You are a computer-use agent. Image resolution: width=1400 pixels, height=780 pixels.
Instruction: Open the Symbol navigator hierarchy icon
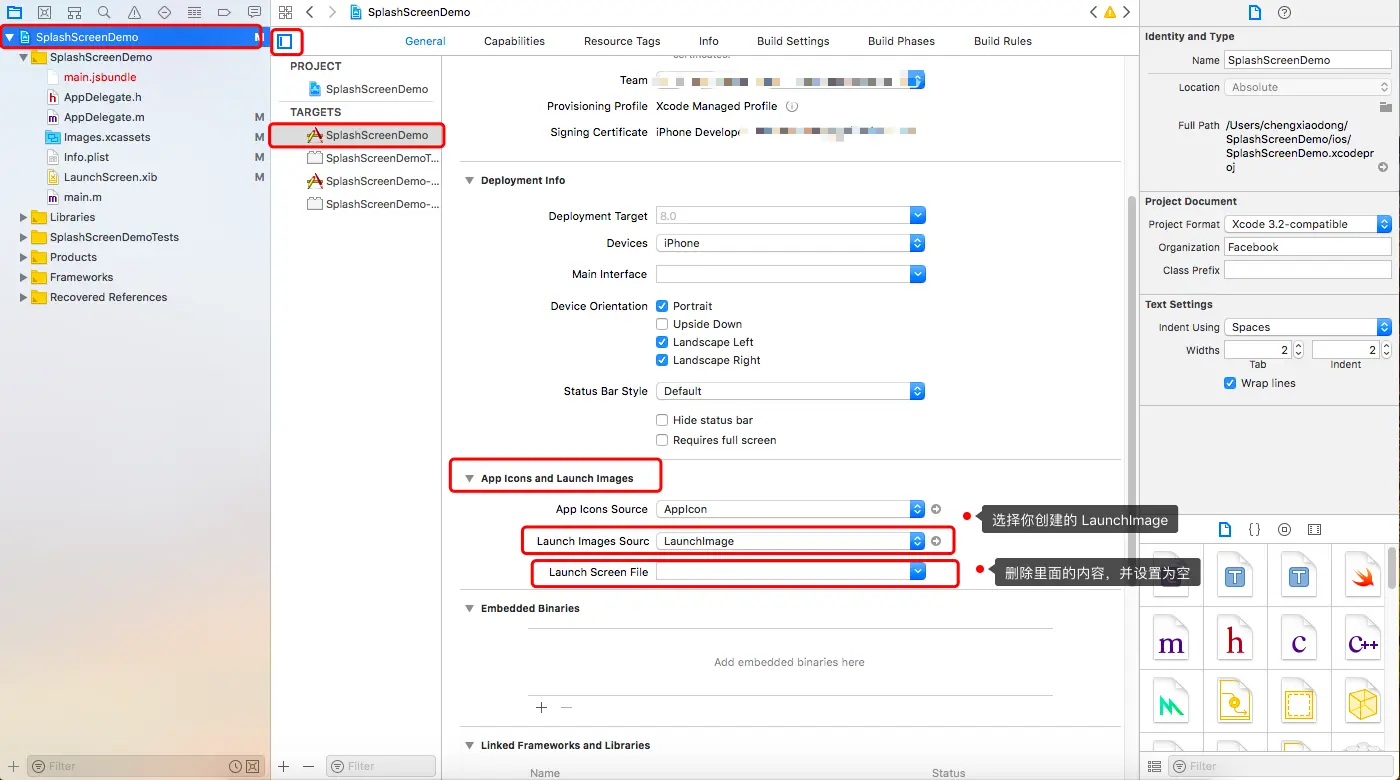pyautogui.click(x=74, y=12)
